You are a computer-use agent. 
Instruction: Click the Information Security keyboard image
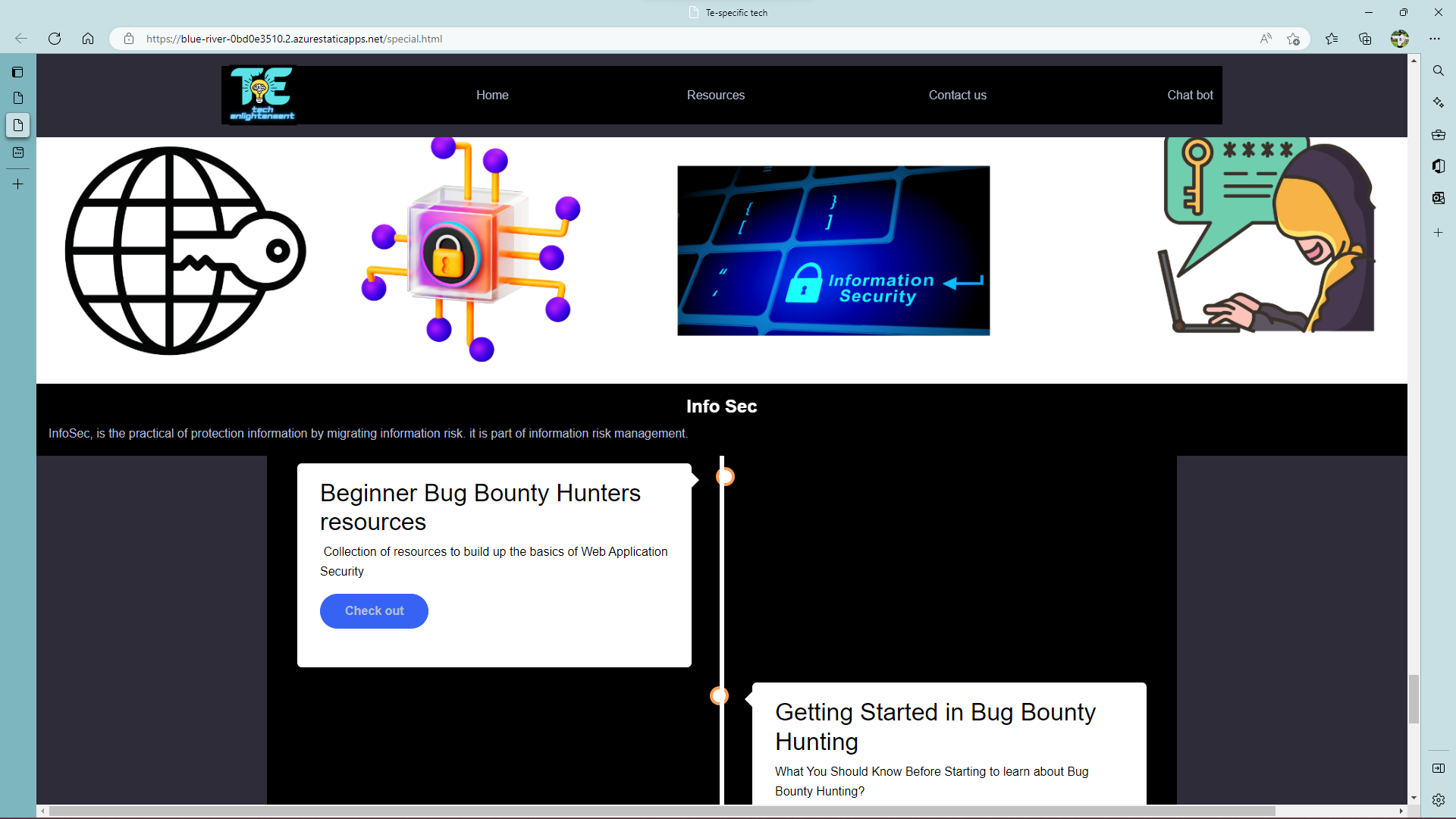click(x=833, y=250)
